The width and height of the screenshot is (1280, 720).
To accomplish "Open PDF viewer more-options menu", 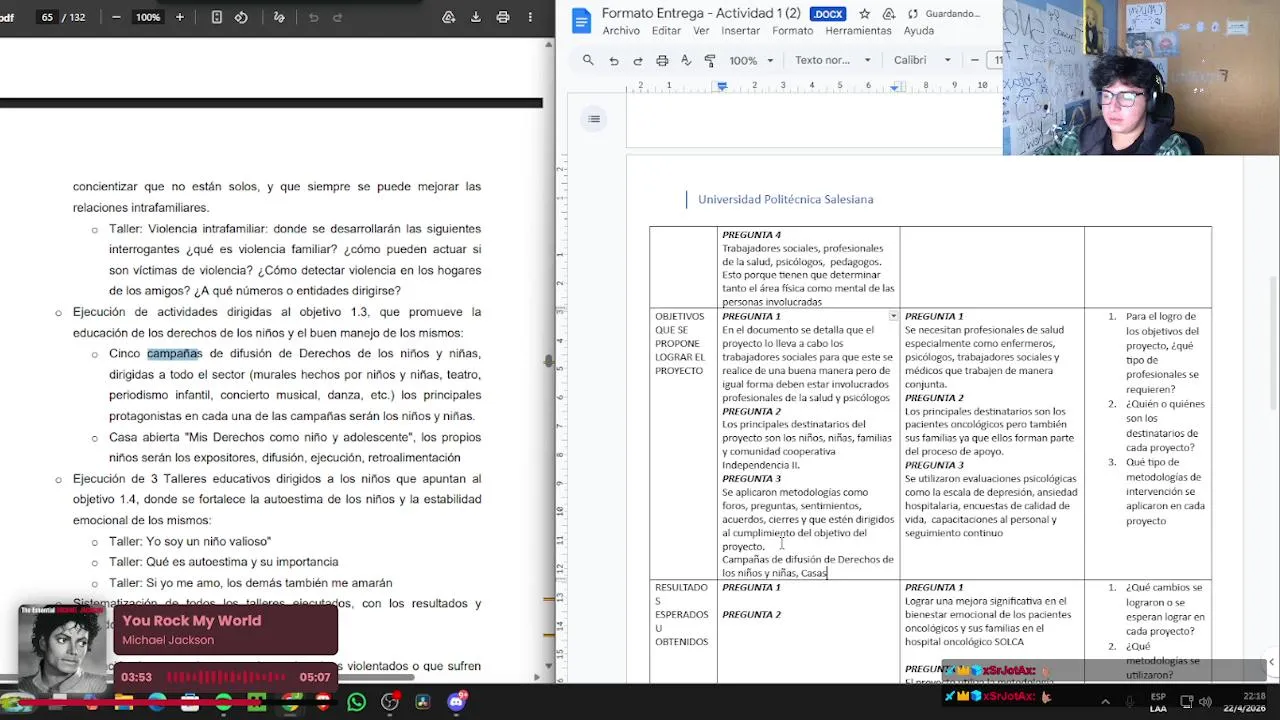I will tap(530, 17).
